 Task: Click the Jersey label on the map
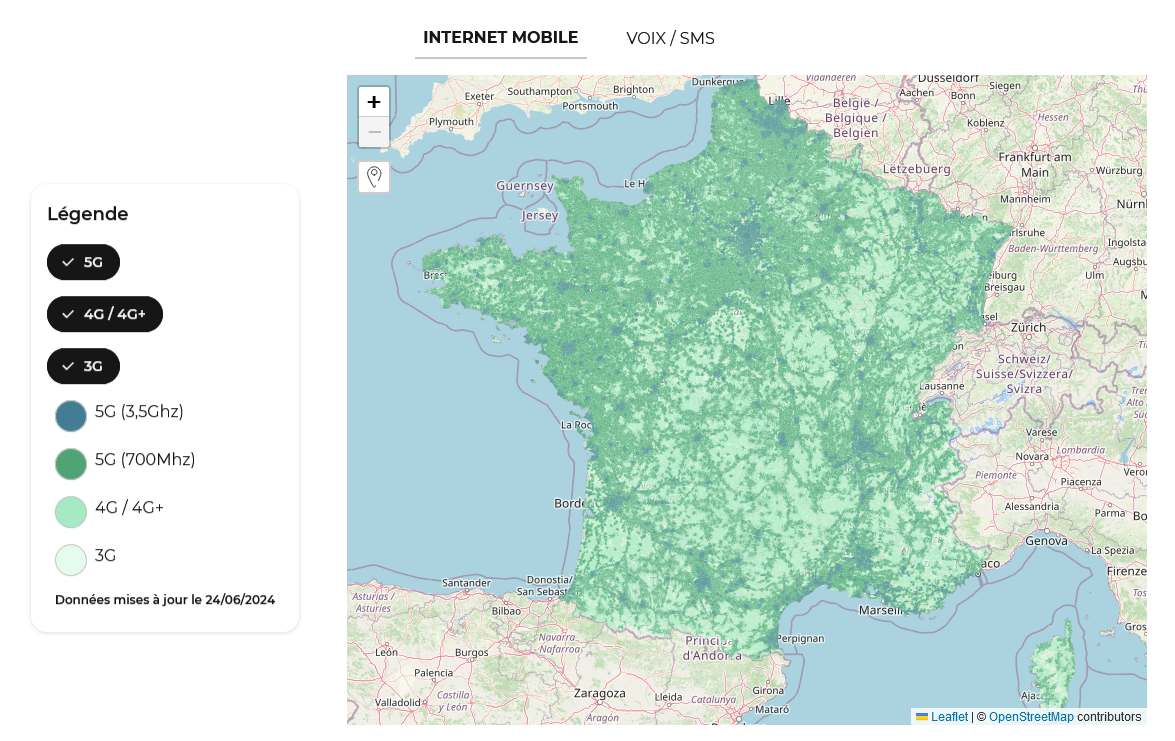pyautogui.click(x=540, y=216)
